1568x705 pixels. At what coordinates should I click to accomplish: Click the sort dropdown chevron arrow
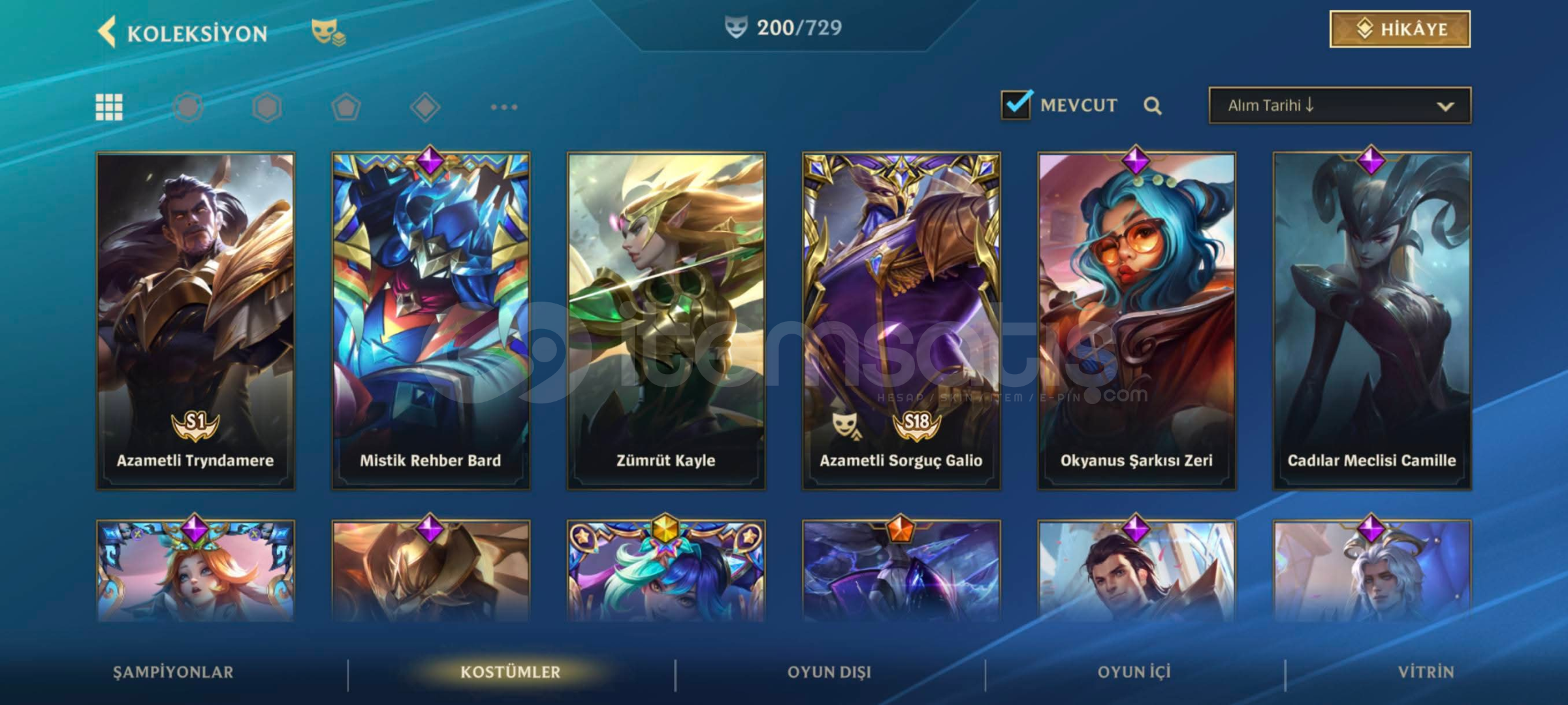[1446, 106]
